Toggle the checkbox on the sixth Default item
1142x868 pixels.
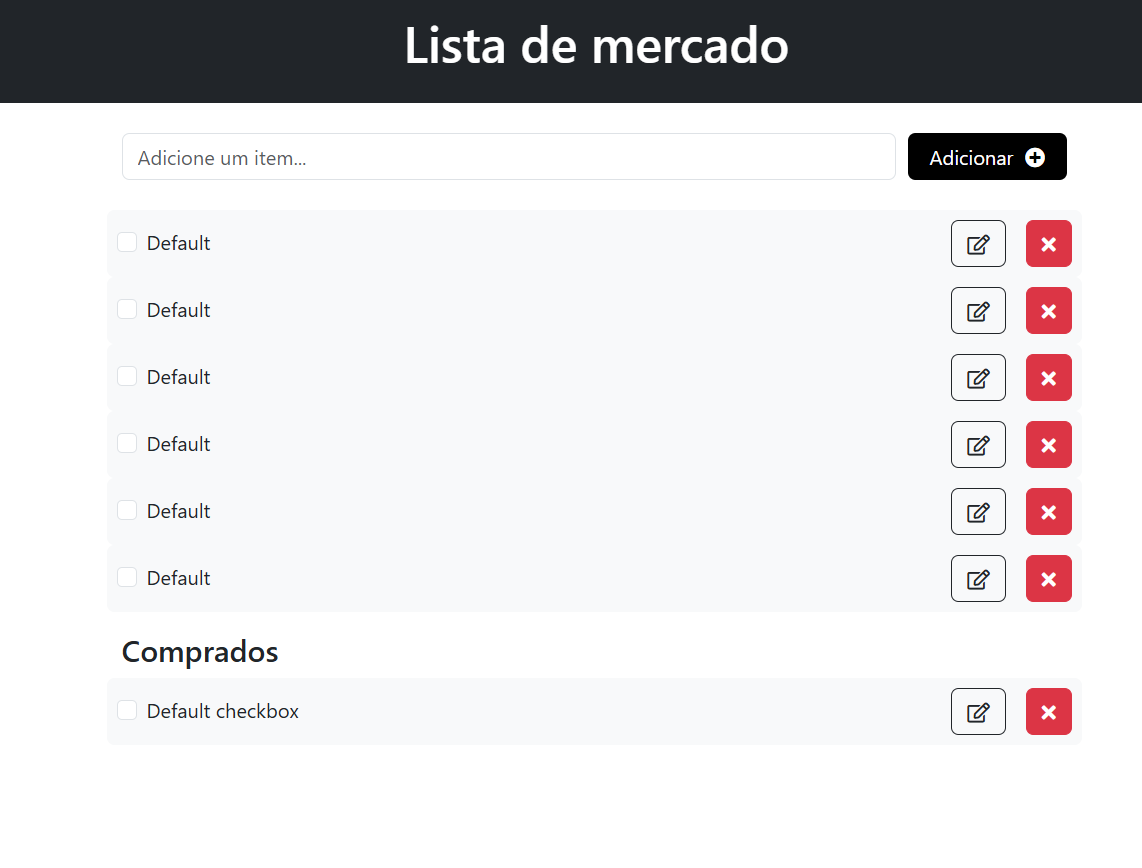tap(127, 576)
